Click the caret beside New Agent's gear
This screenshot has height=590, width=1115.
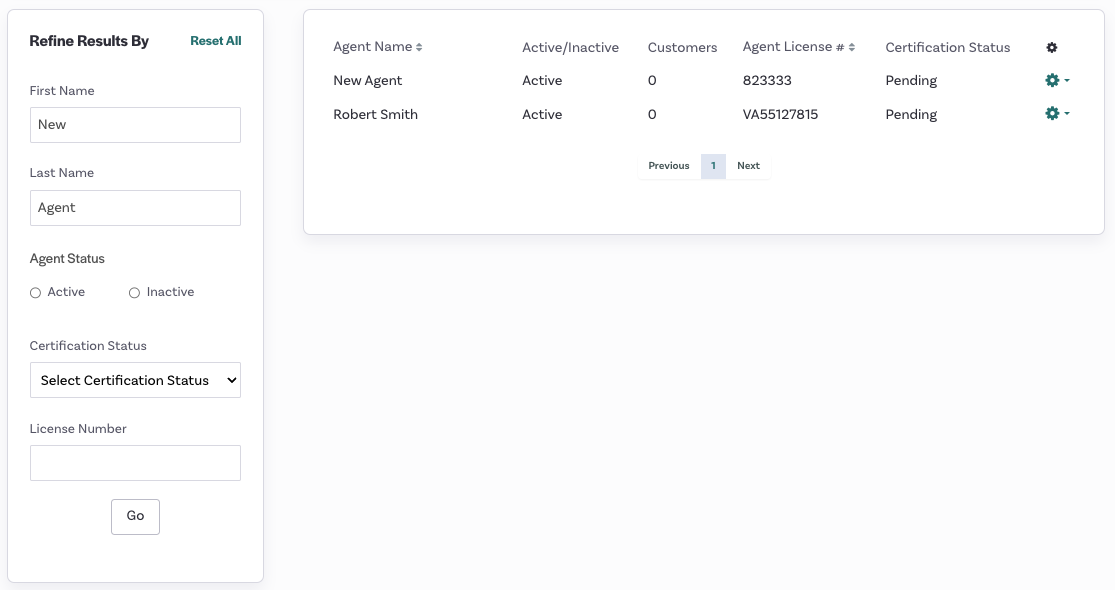1067,80
